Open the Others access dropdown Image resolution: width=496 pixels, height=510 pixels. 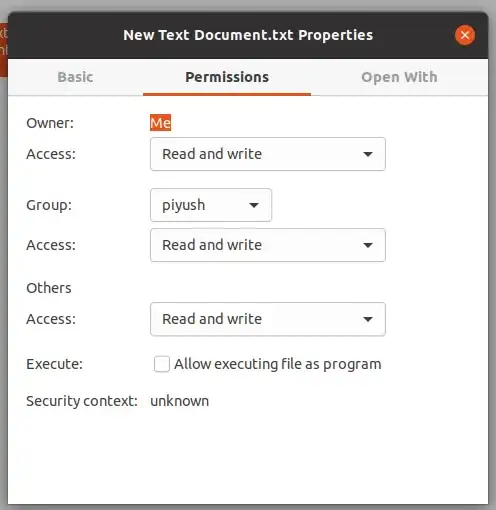pyautogui.click(x=268, y=319)
